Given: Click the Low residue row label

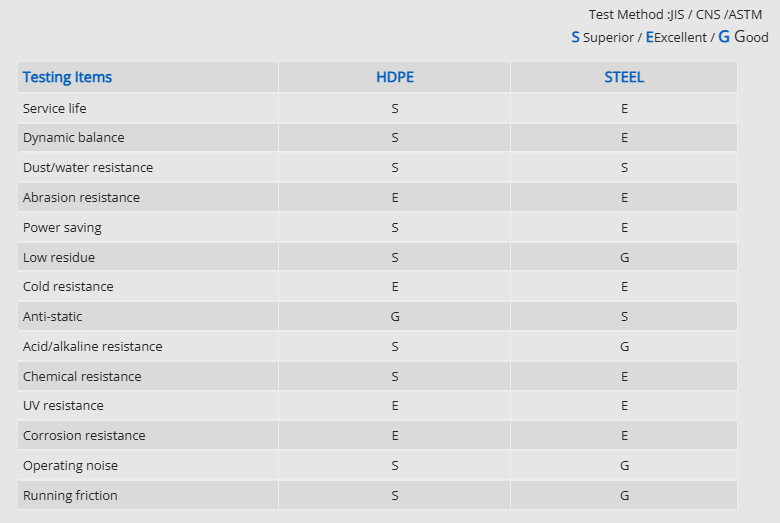Looking at the screenshot, I should (59, 258).
